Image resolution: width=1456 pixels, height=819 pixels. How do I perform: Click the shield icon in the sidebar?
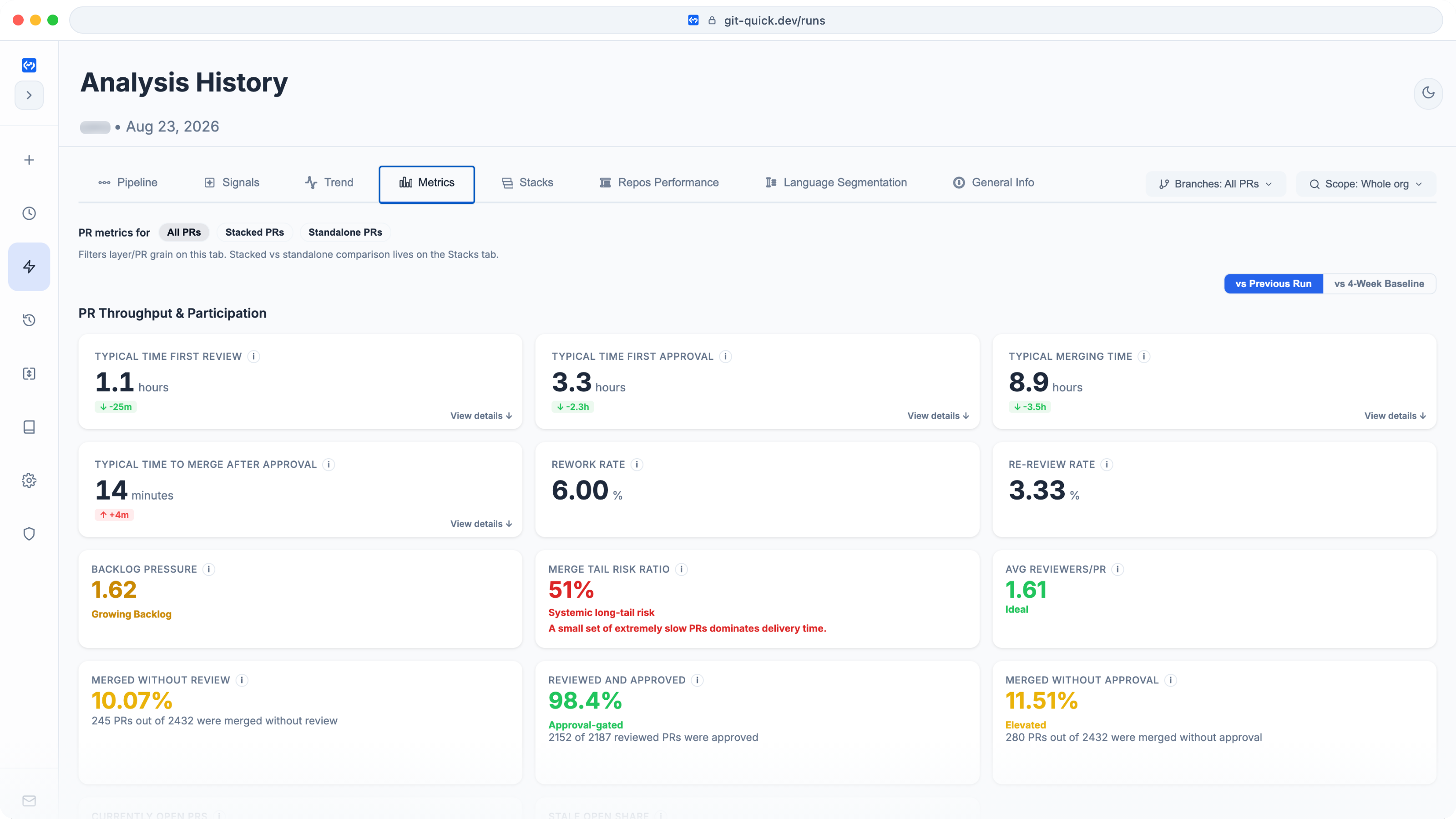29,534
